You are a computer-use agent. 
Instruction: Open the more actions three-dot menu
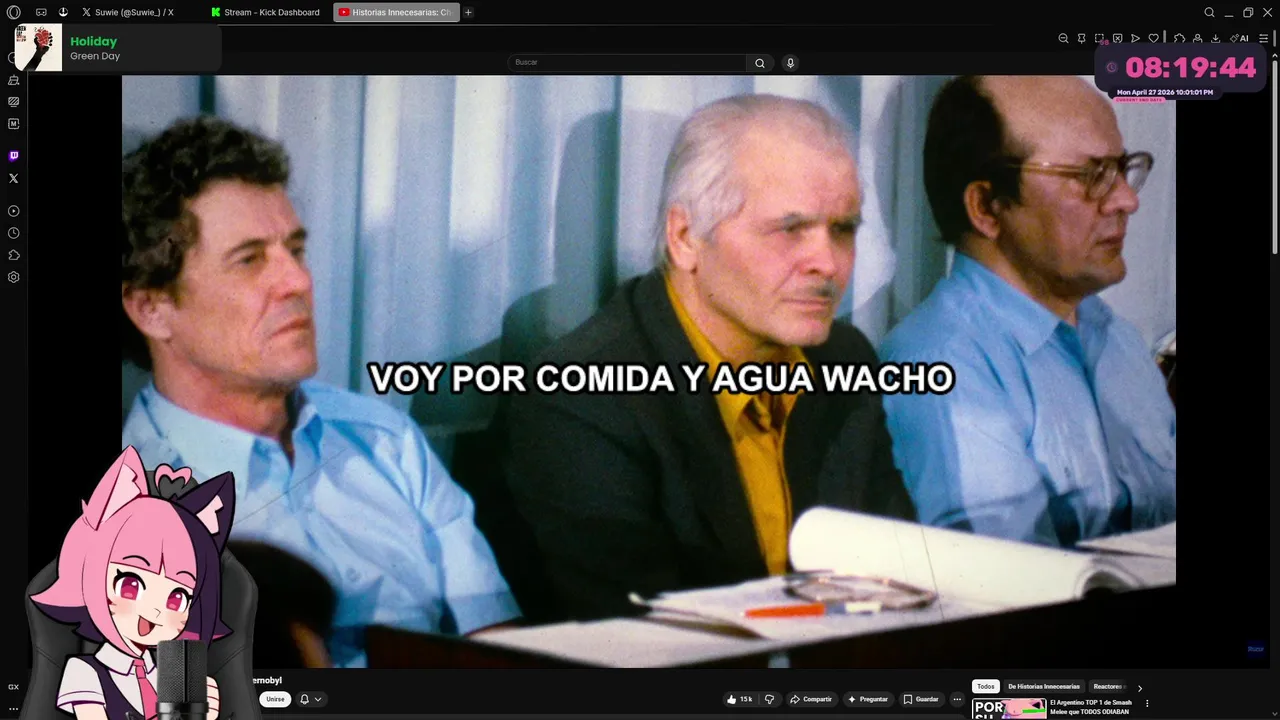pyautogui.click(x=957, y=699)
